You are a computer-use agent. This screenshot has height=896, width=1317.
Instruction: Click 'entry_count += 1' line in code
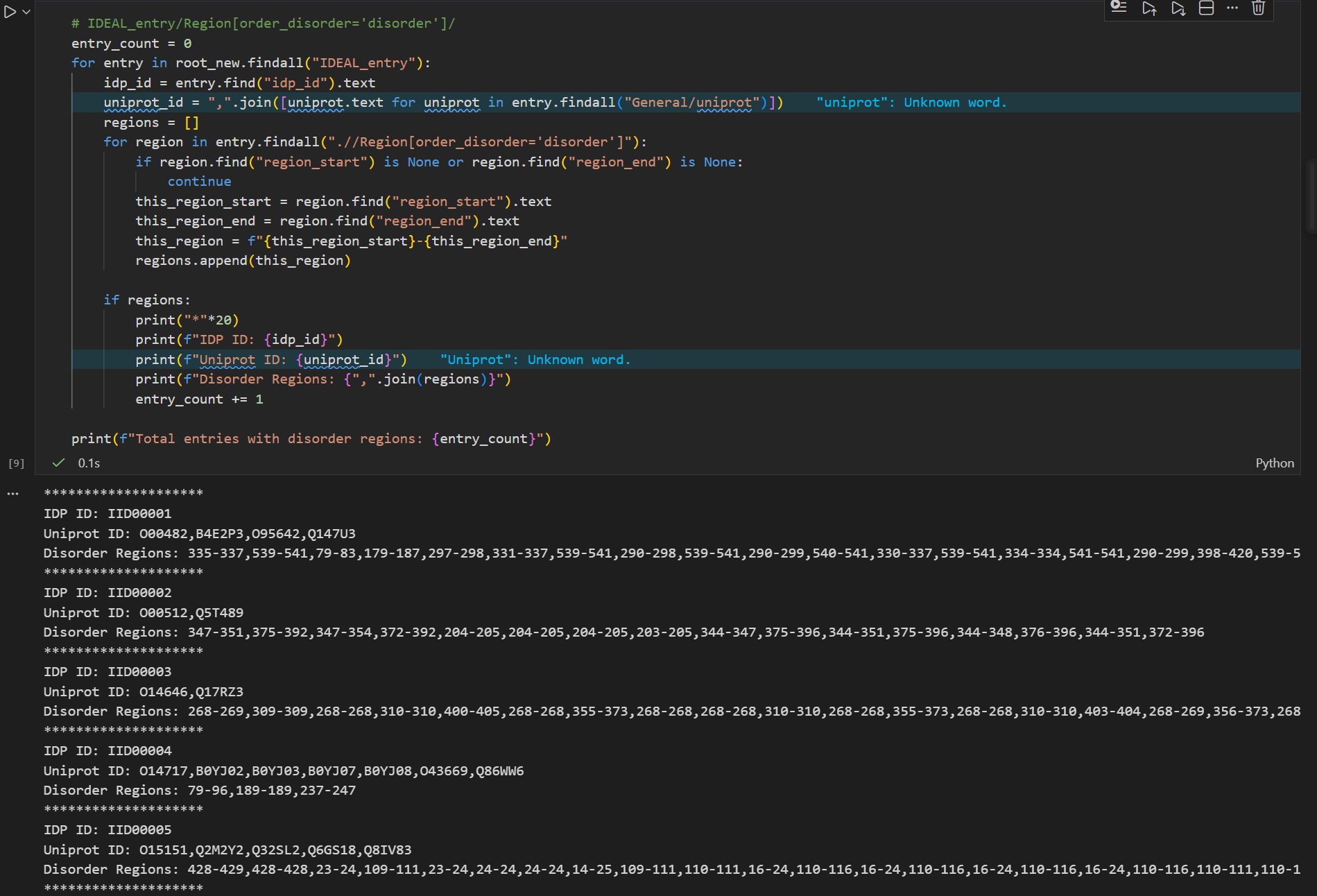[x=199, y=399]
